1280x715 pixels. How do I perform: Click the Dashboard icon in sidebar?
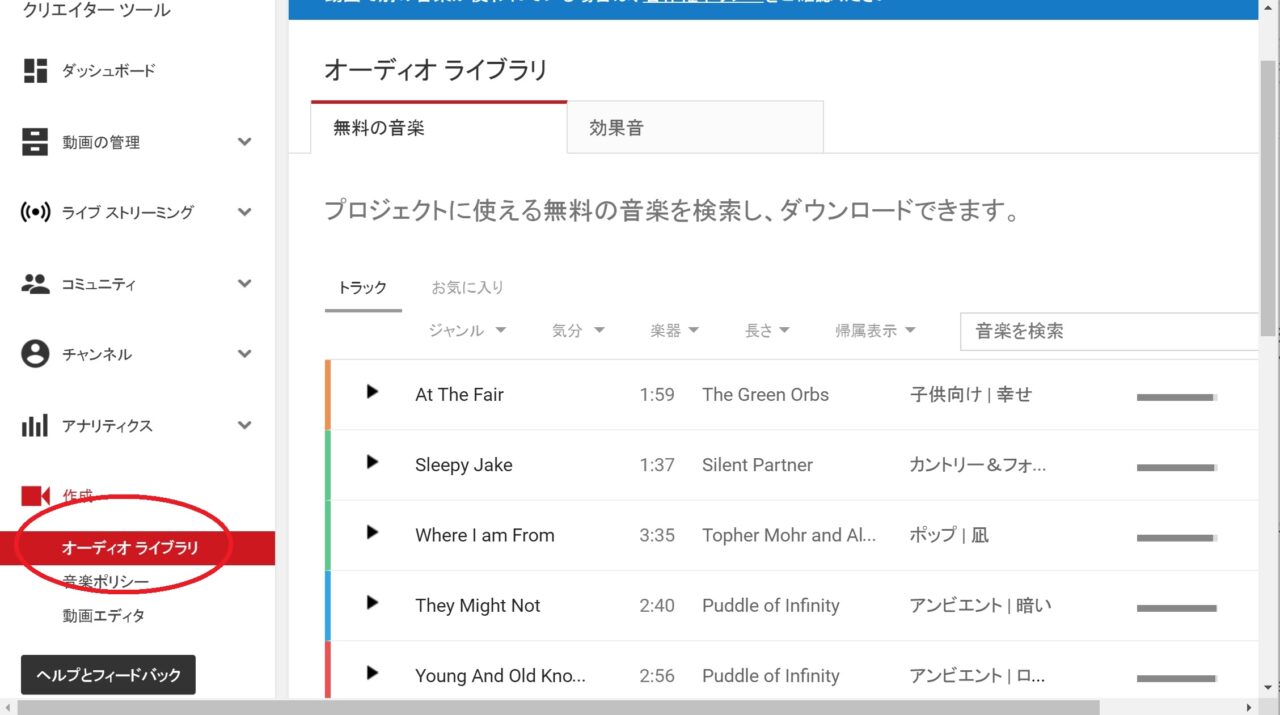[x=35, y=71]
